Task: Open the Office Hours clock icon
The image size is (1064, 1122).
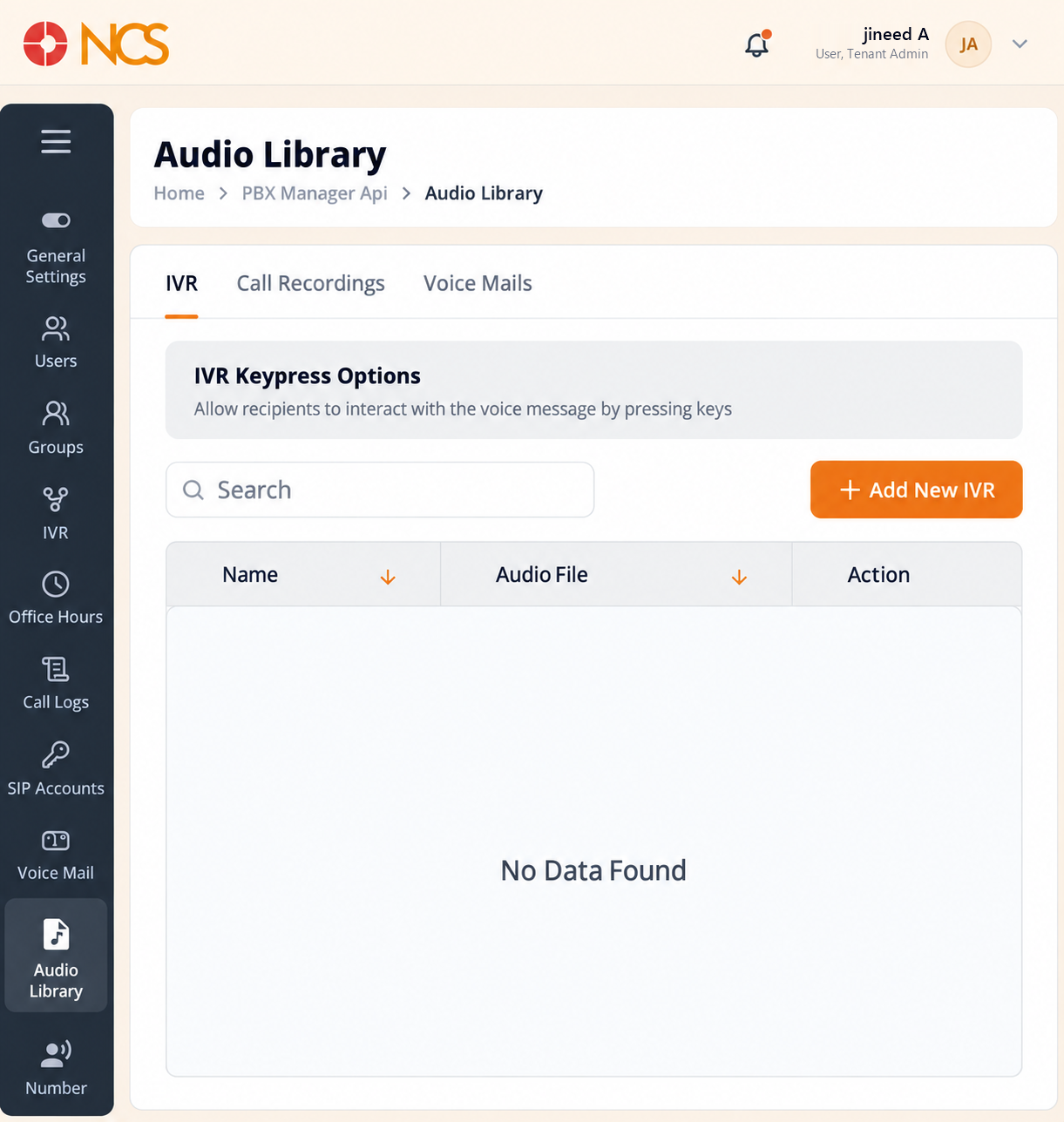Action: click(56, 584)
